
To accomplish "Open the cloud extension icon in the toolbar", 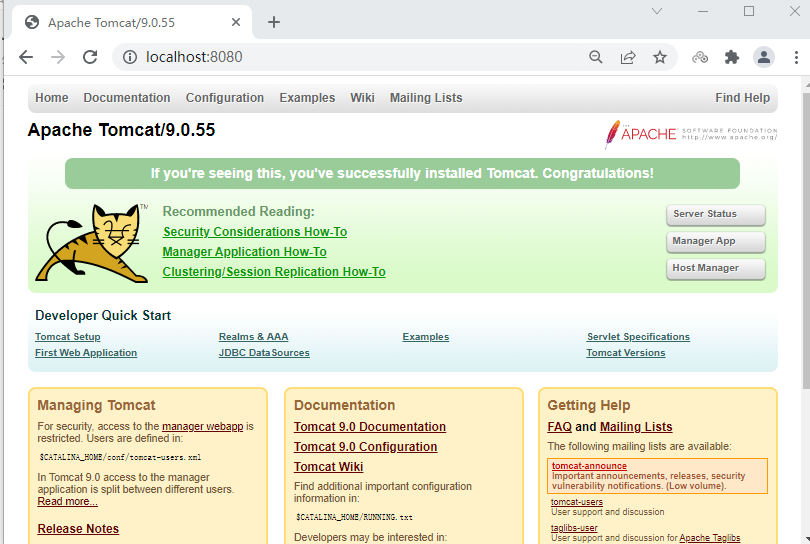I will pos(700,57).
